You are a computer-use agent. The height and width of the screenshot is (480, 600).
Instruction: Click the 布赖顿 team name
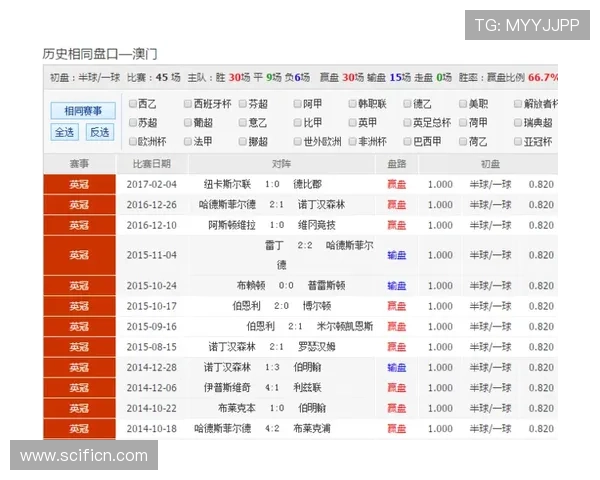(x=251, y=286)
